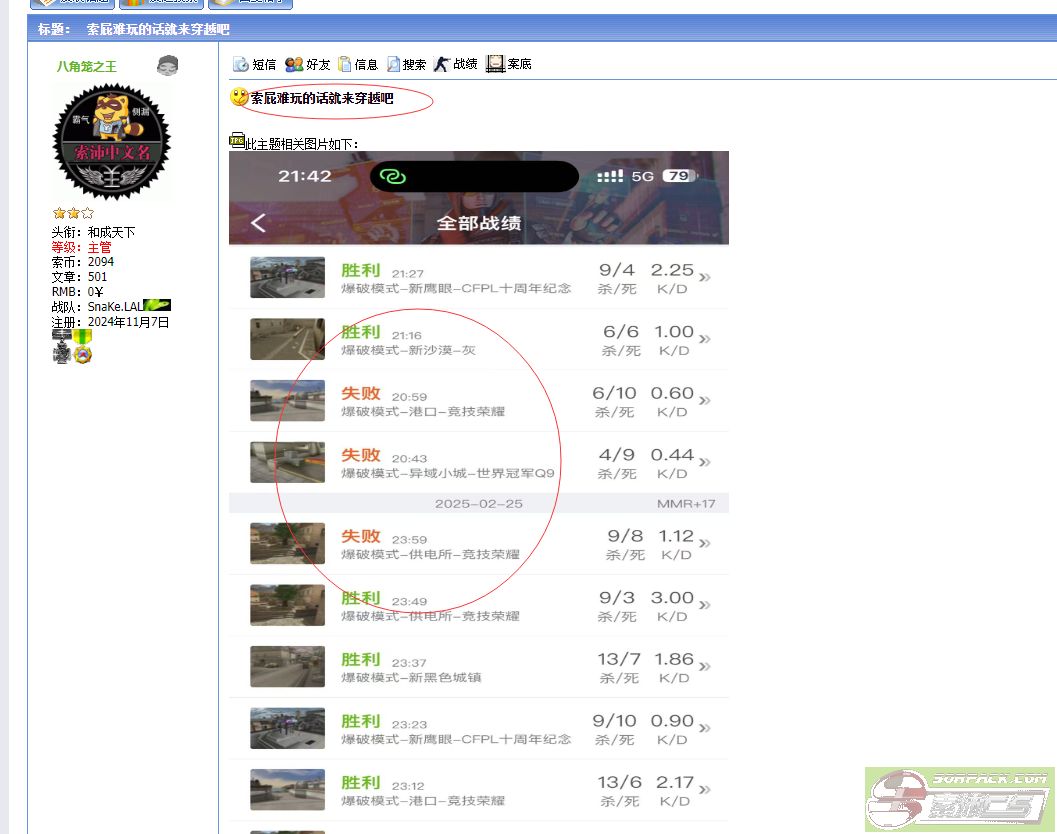This screenshot has width=1057, height=834.
Task: Open the 好友 friends icon
Action: point(294,64)
